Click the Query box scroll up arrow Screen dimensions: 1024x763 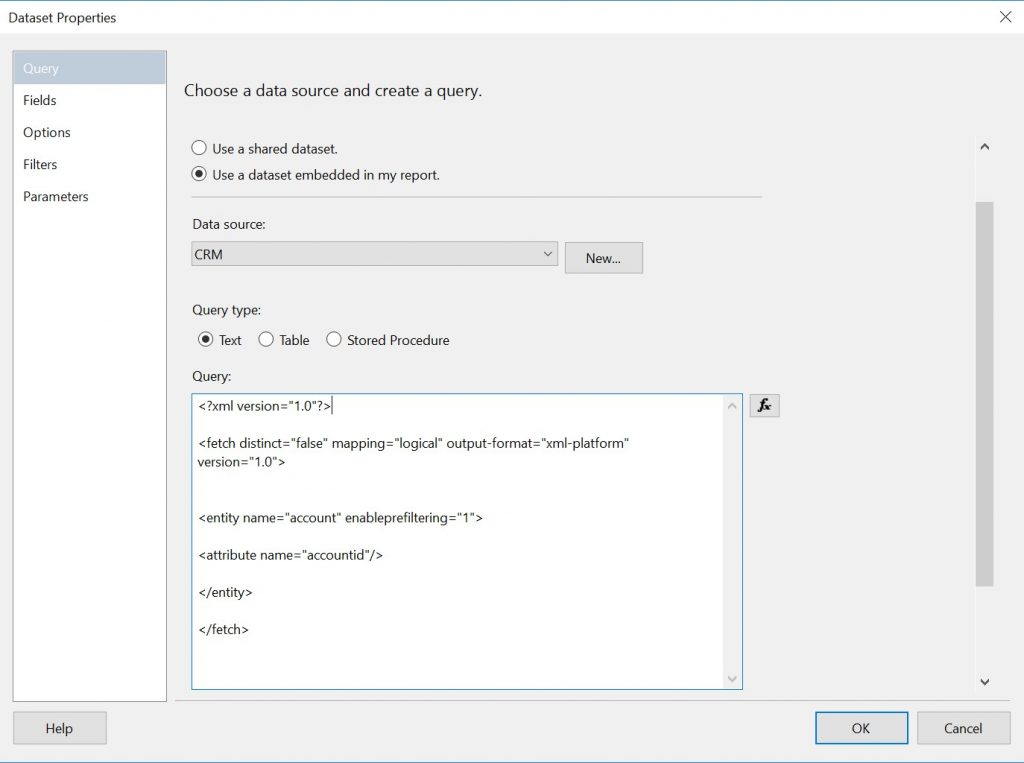point(731,405)
